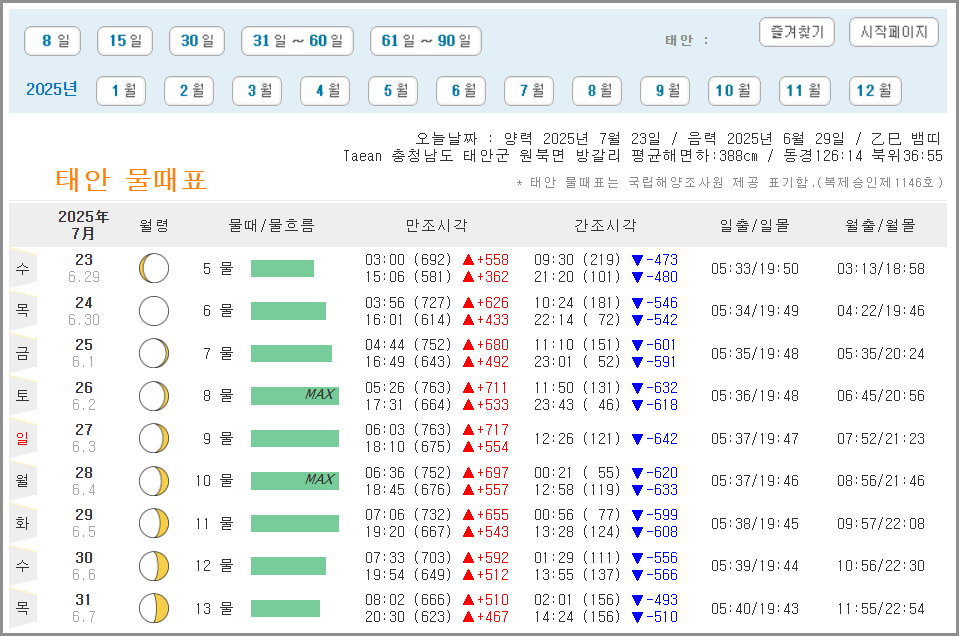The width and height of the screenshot is (959, 636).
Task: Click low tide time 12:26 (121)
Action: 577,439
